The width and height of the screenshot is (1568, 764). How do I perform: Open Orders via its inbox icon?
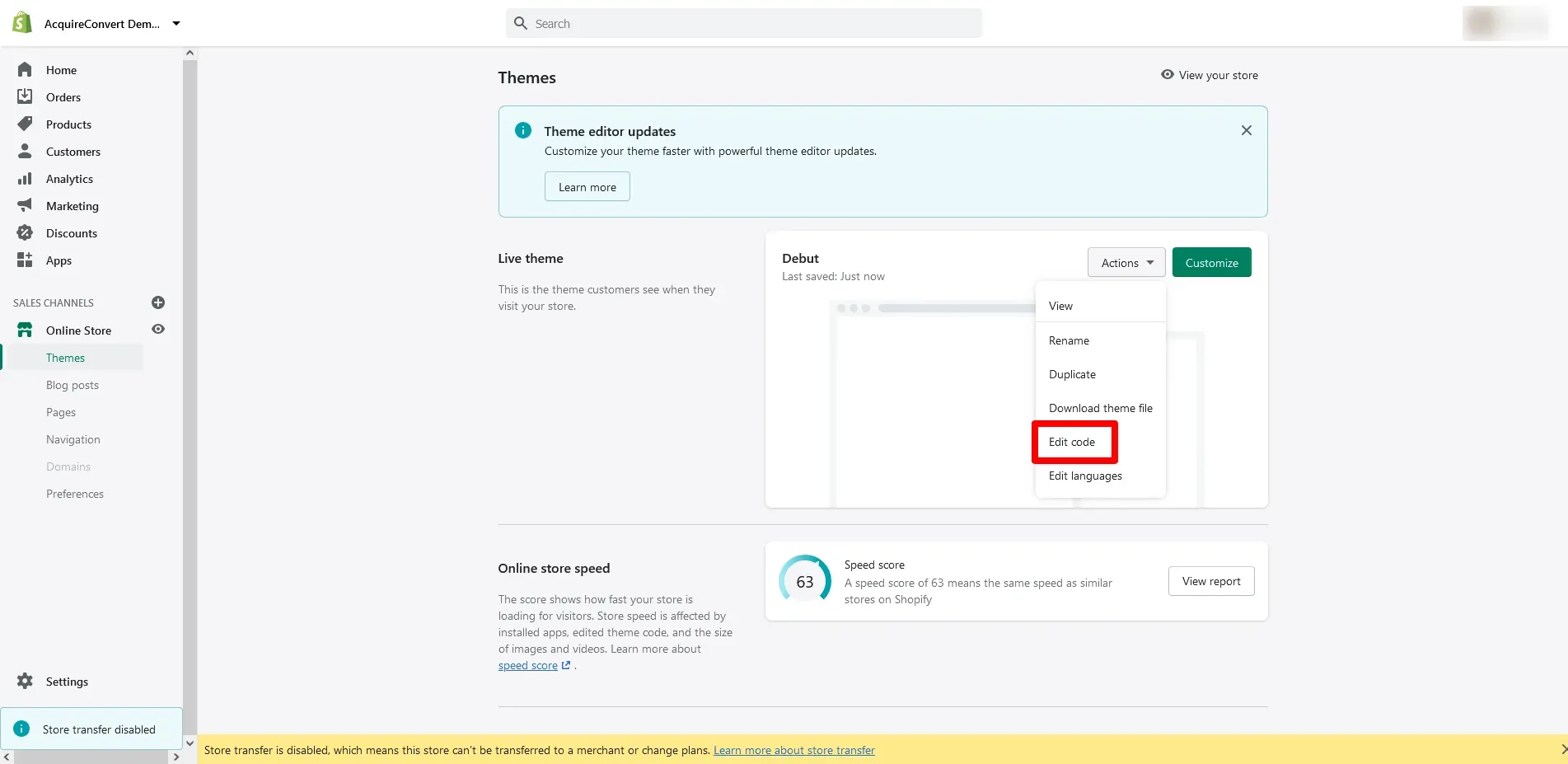25,97
